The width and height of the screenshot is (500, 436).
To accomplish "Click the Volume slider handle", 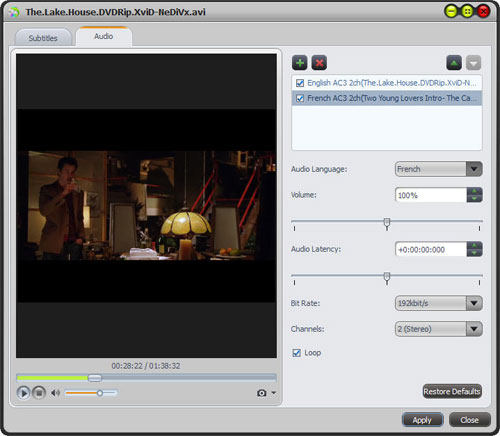I will tap(387, 224).
